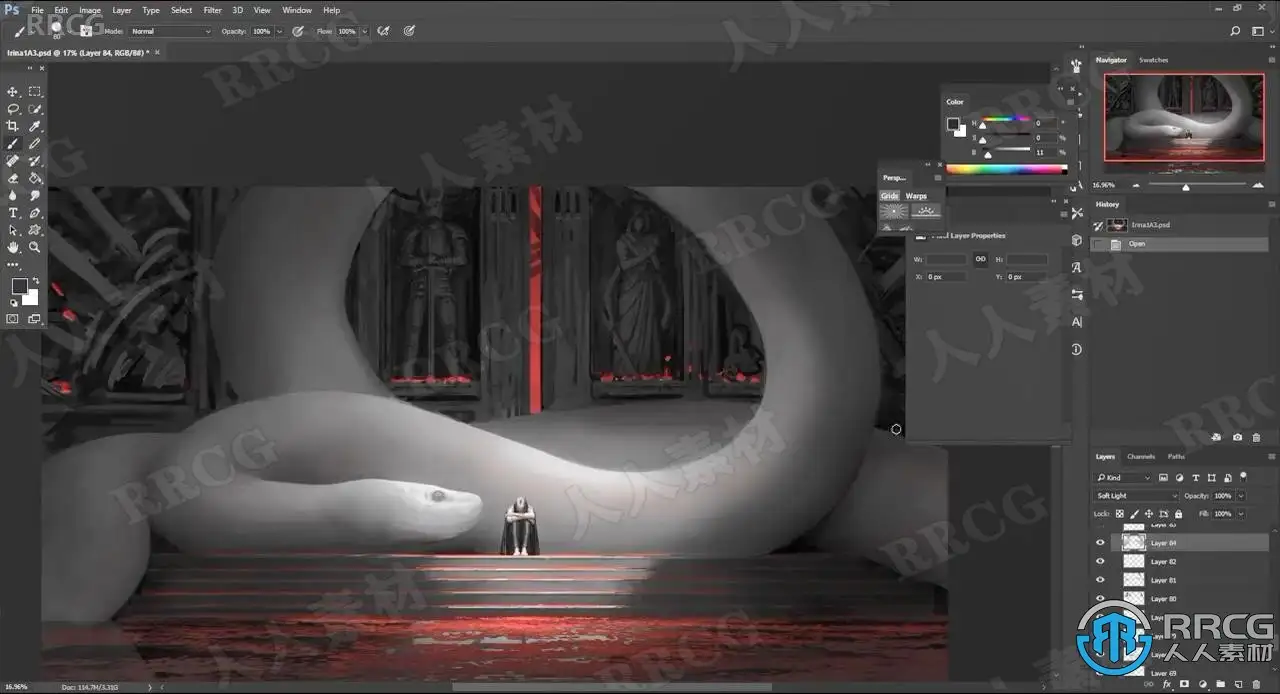Select the Quick Selection tool
The width and height of the screenshot is (1280, 694).
click(x=35, y=109)
